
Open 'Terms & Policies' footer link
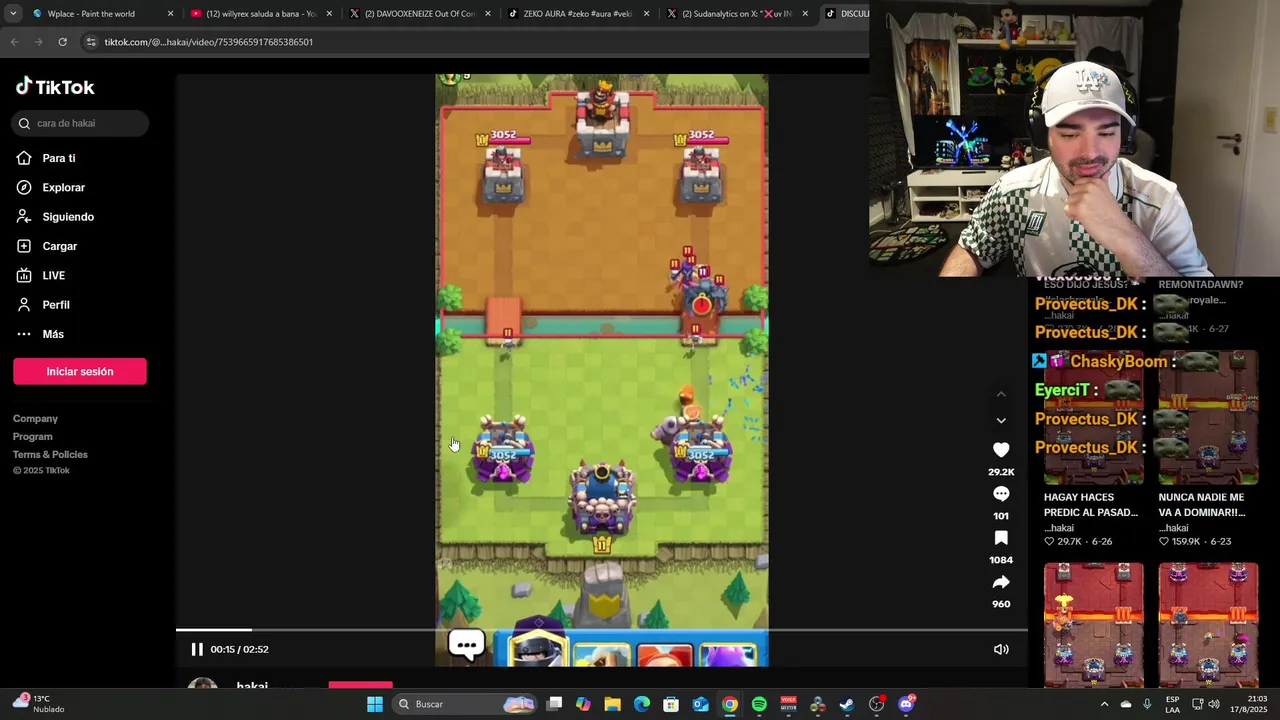pyautogui.click(x=50, y=455)
